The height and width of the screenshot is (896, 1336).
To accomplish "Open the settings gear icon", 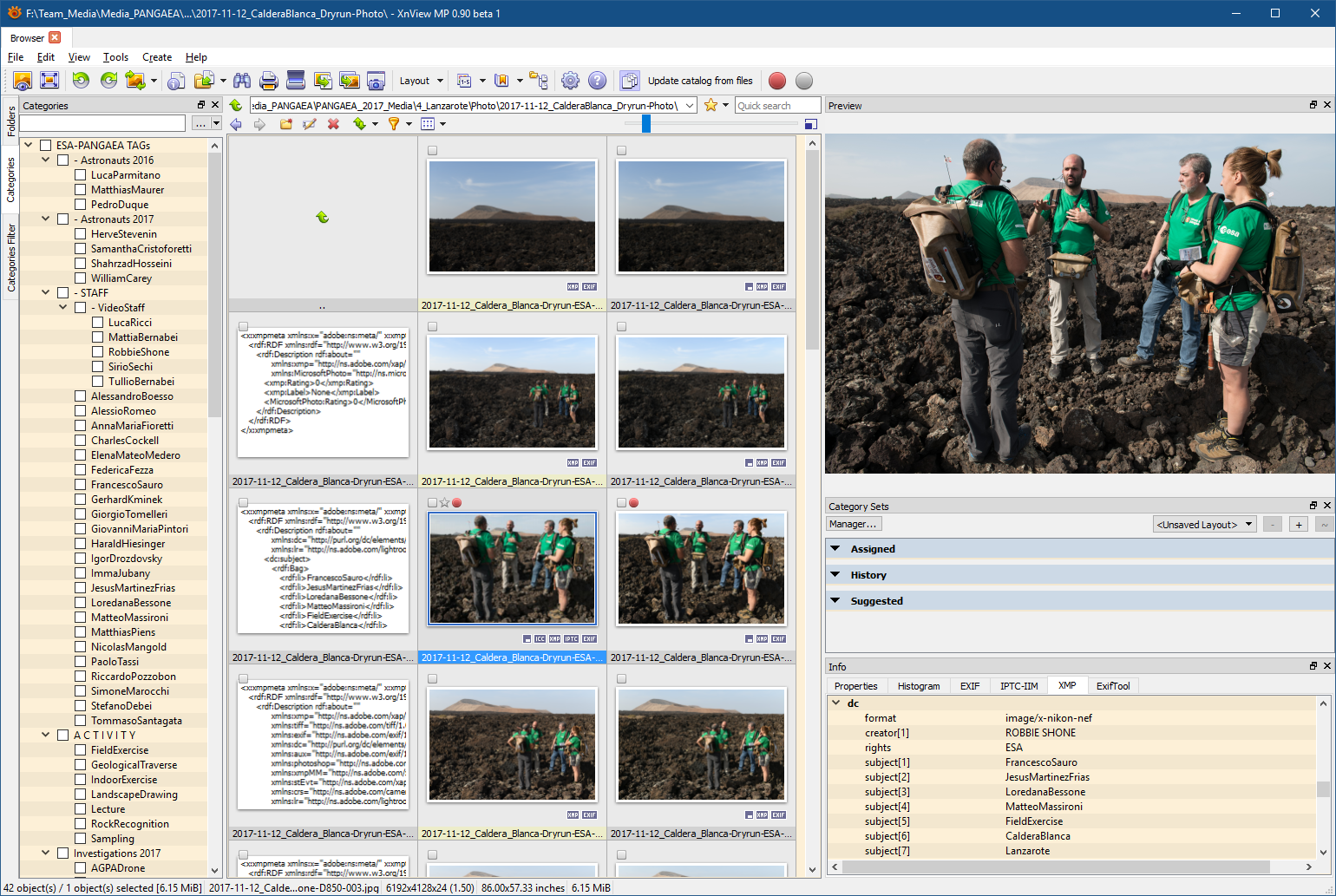I will (x=570, y=81).
